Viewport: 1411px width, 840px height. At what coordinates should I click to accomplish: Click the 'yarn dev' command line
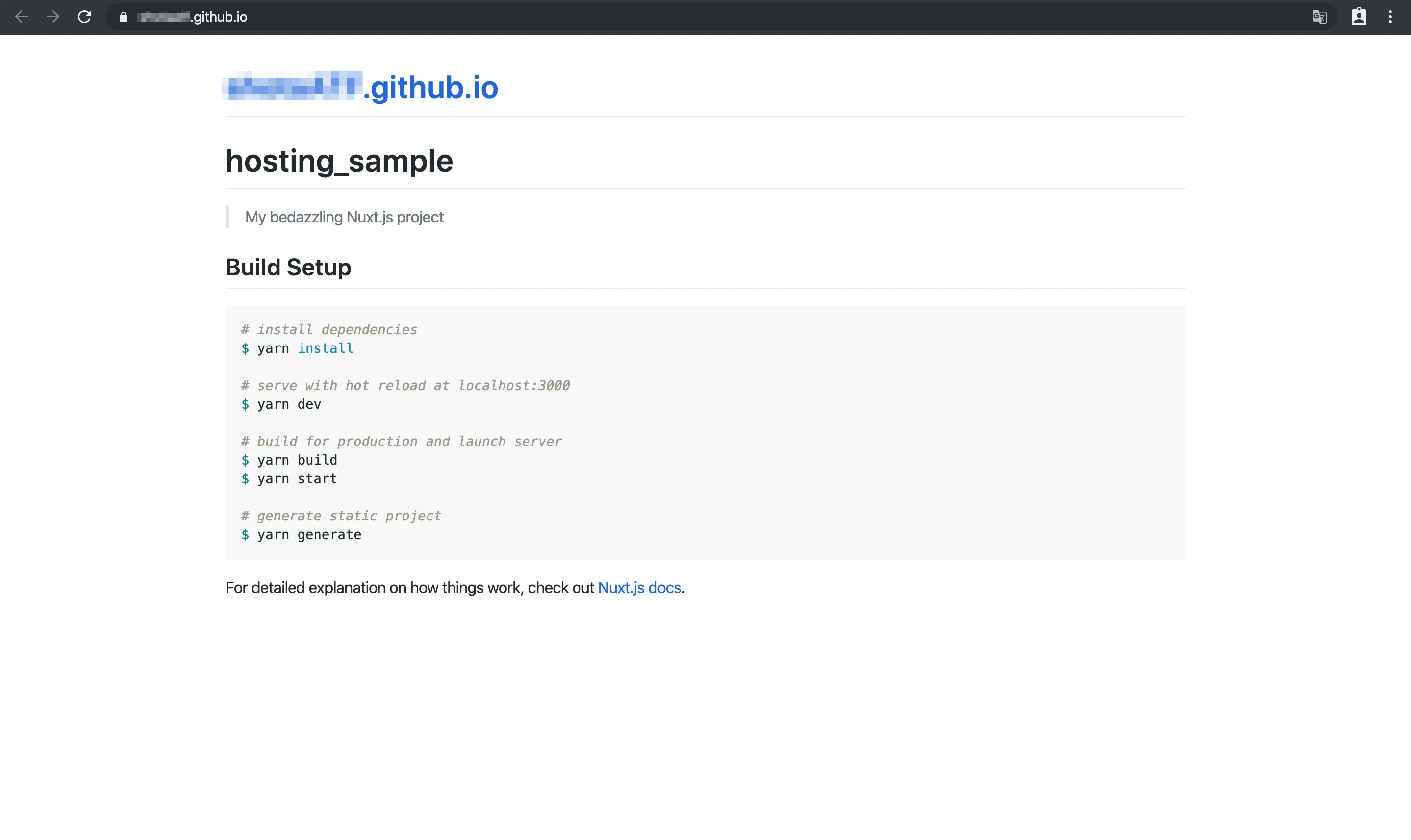(281, 404)
